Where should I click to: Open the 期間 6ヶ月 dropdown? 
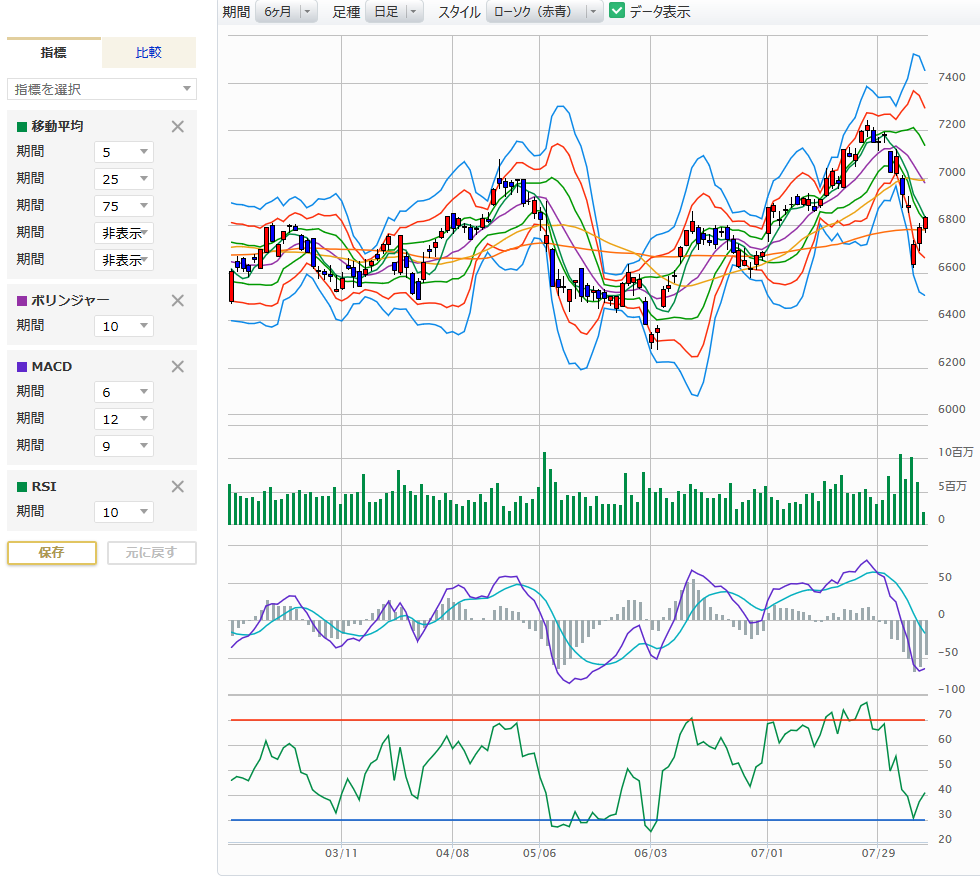click(x=286, y=12)
